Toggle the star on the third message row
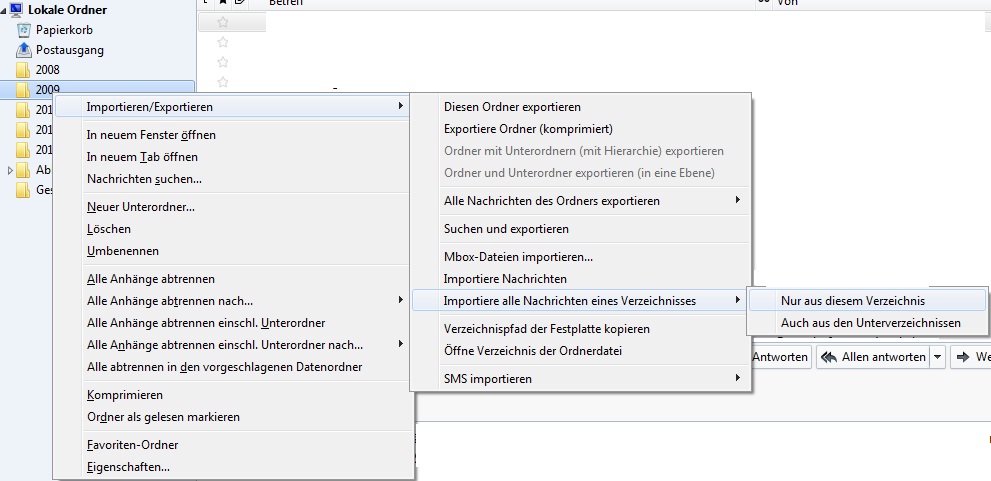Viewport: 991px width, 481px height. click(223, 62)
